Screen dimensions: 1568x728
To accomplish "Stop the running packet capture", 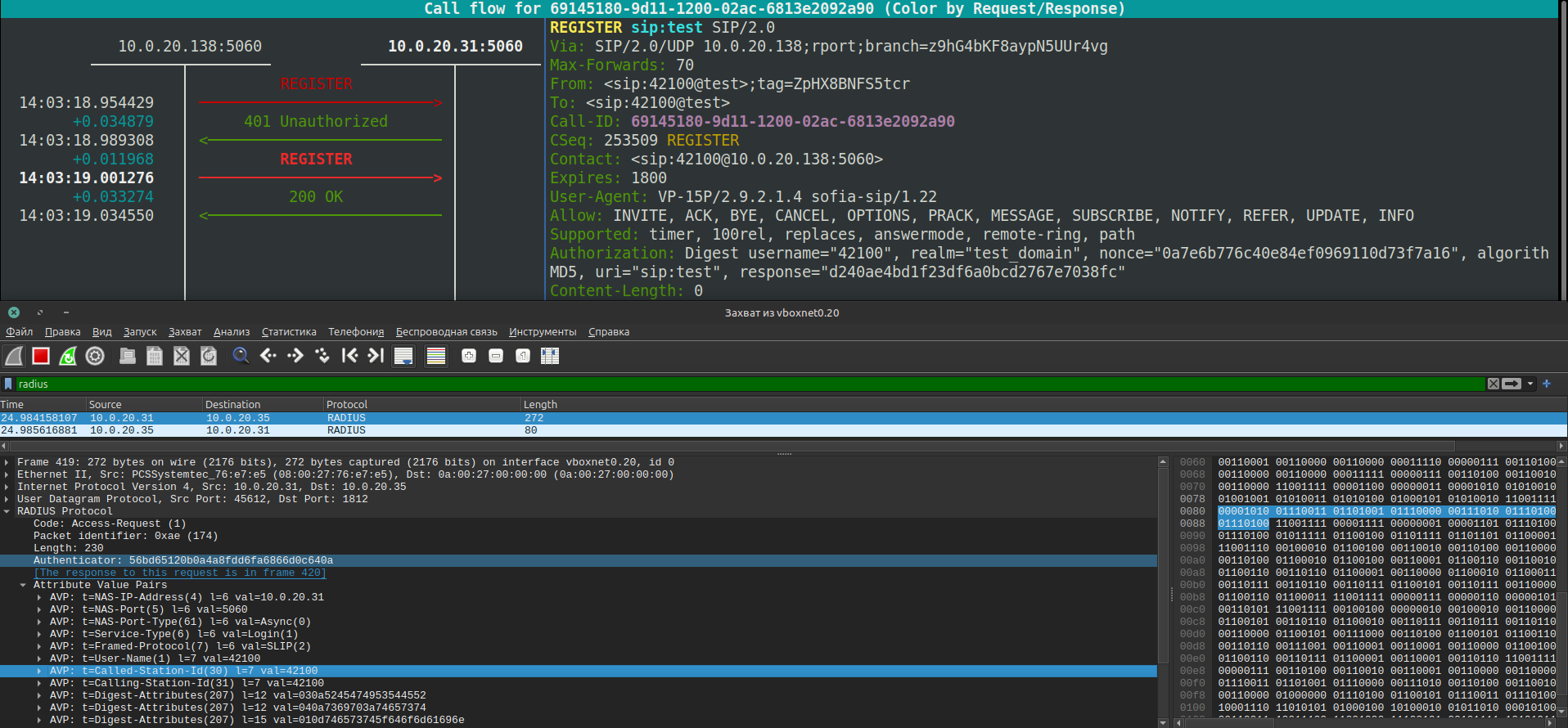I will (41, 356).
